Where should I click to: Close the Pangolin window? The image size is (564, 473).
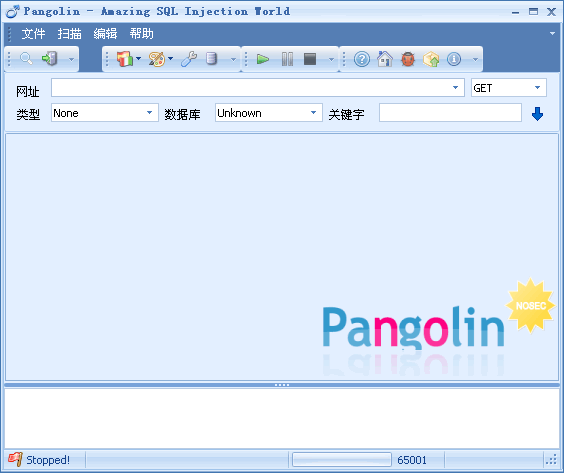coord(551,12)
